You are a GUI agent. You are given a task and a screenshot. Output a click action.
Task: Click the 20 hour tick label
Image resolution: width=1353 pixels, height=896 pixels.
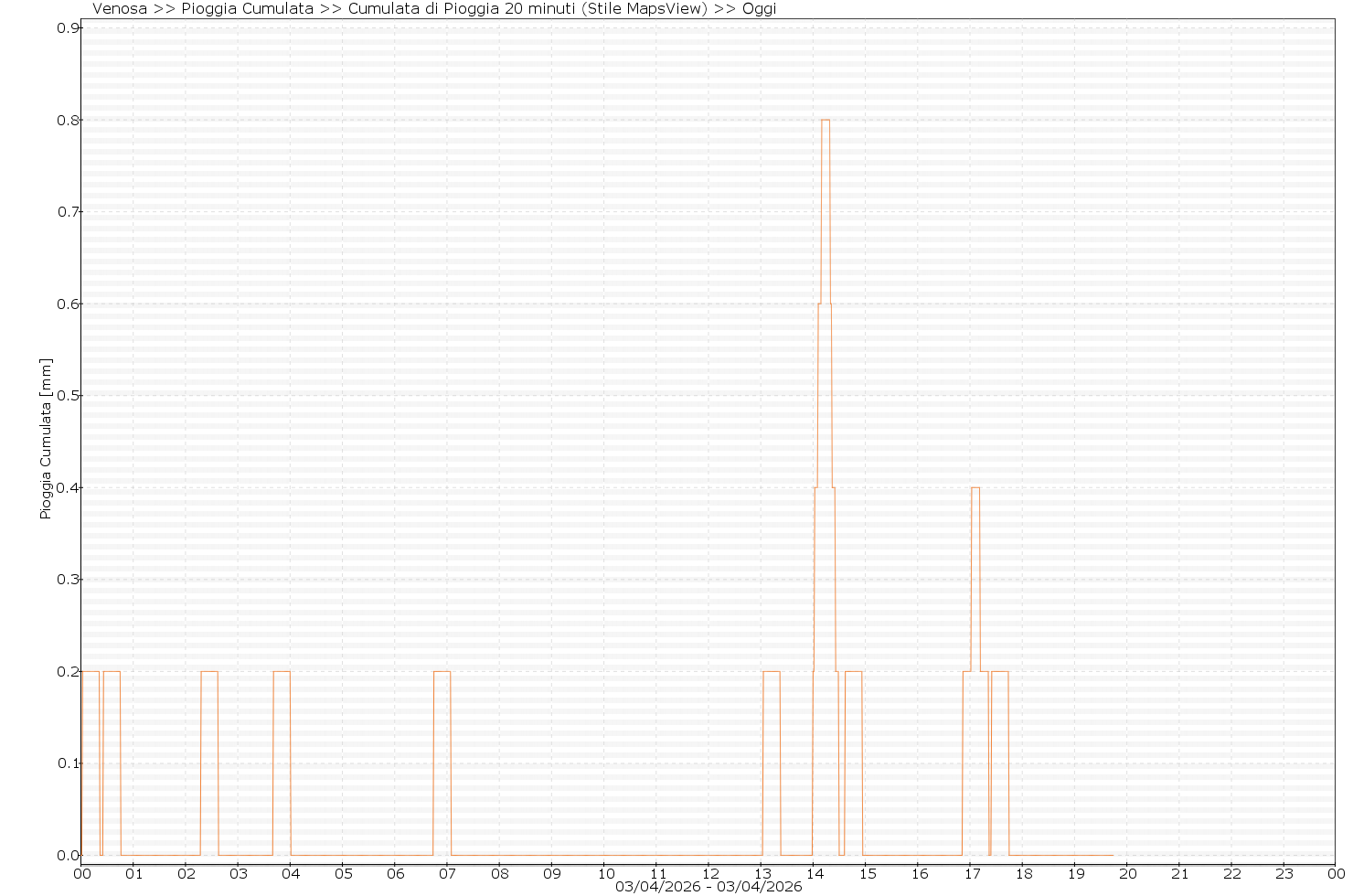pyautogui.click(x=1126, y=873)
